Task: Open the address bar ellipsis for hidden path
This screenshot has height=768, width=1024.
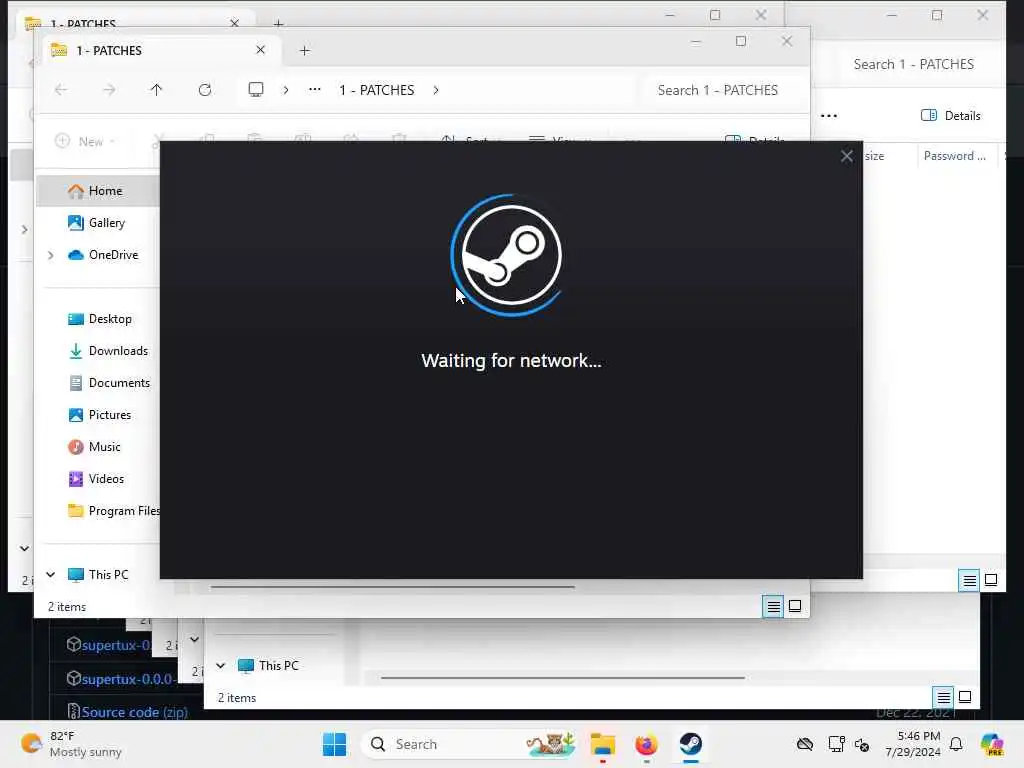Action: pos(315,89)
